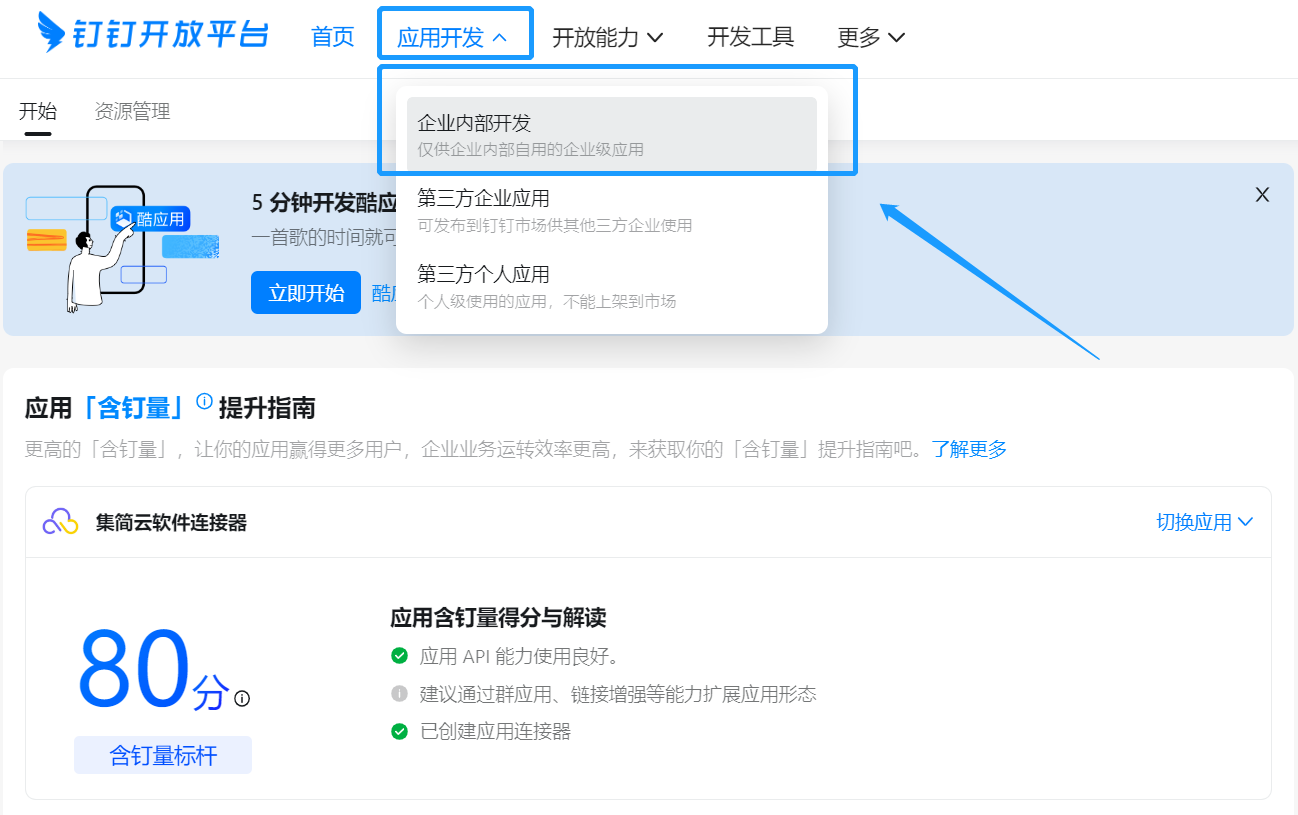This screenshot has height=815, width=1298.
Task: Switch to the 资源管理 tab
Action: [x=132, y=111]
